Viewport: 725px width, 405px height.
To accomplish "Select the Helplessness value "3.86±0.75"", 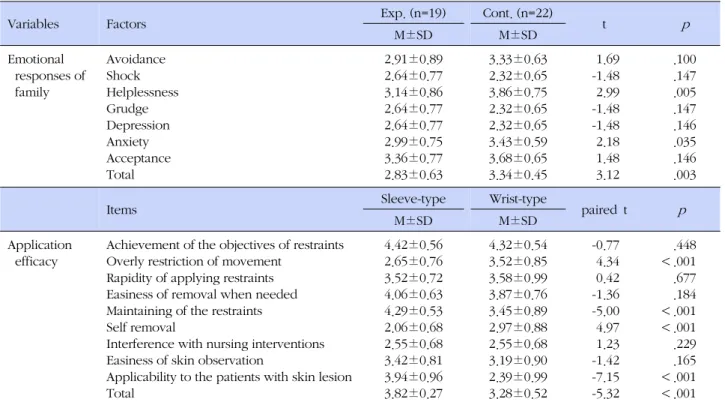I will point(518,92).
